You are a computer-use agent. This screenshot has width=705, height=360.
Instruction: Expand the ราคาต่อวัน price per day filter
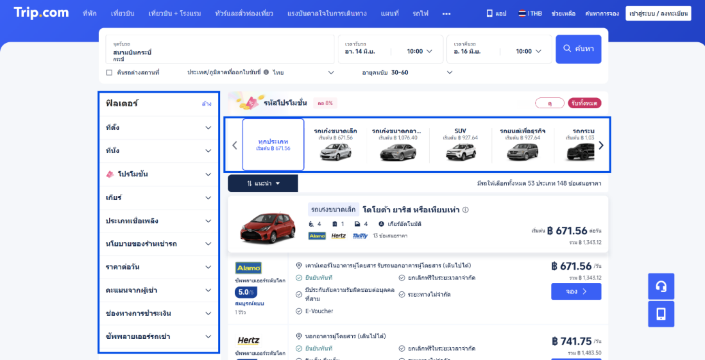[158, 267]
